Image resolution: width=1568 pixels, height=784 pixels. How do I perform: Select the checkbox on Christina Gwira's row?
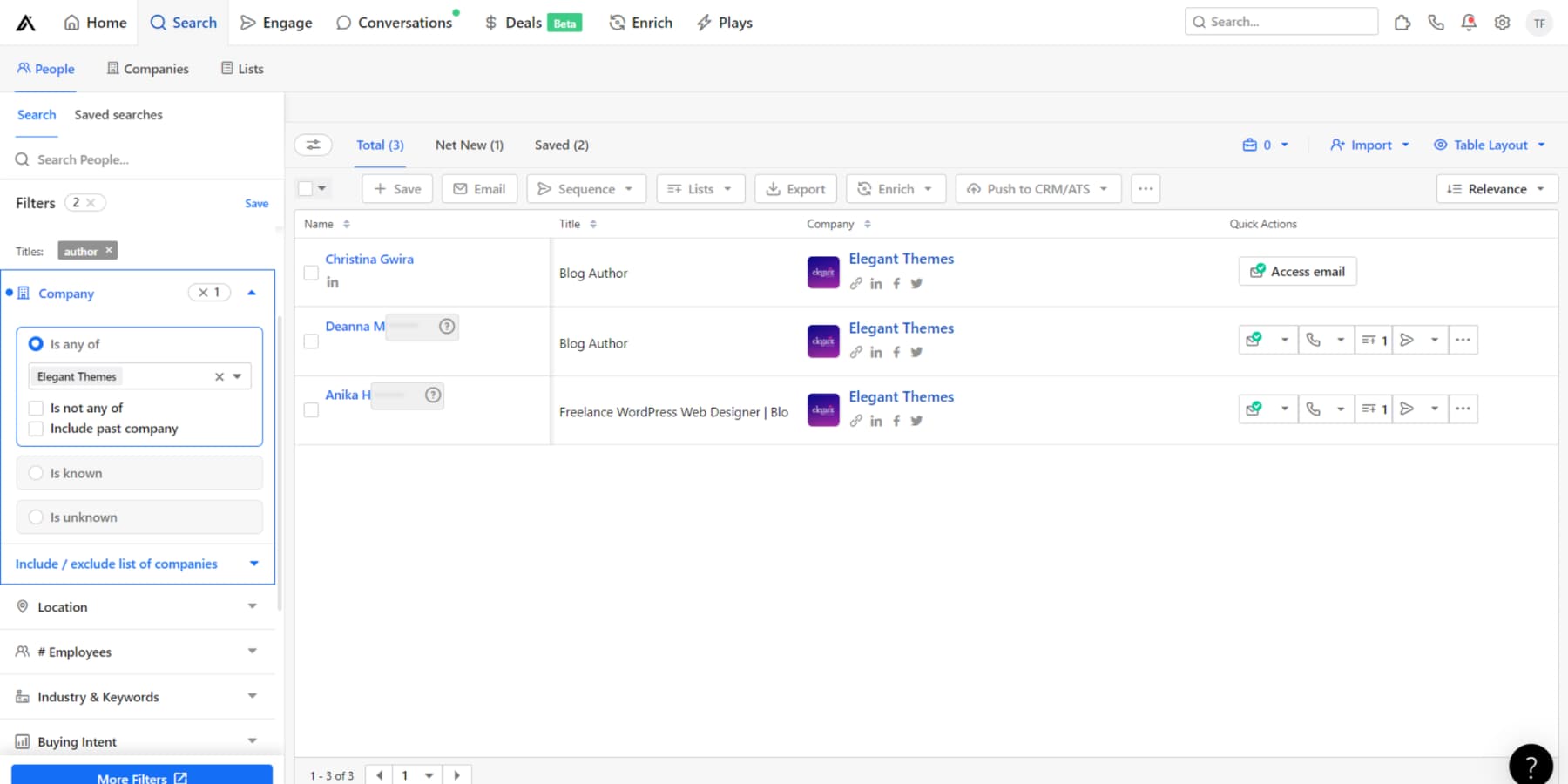310,272
